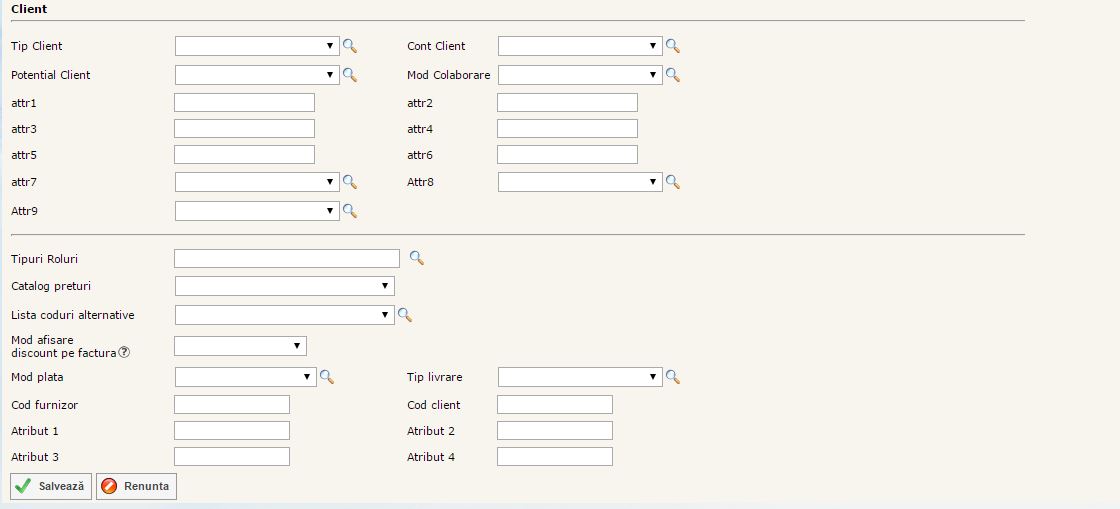
Task: Focus the Cod furnizor text field
Action: tap(232, 404)
